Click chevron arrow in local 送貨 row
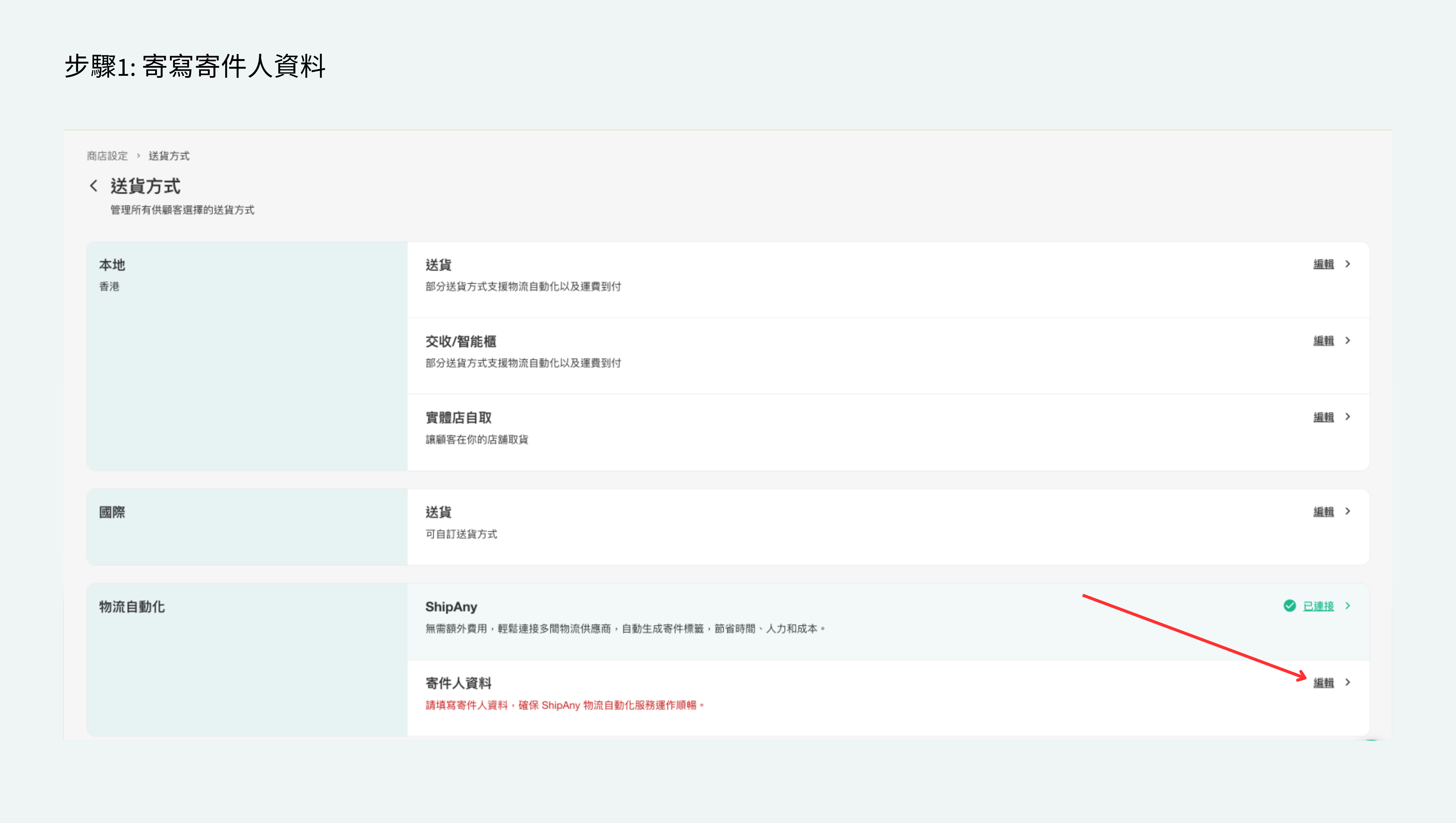The width and height of the screenshot is (1456, 823). tap(1348, 264)
